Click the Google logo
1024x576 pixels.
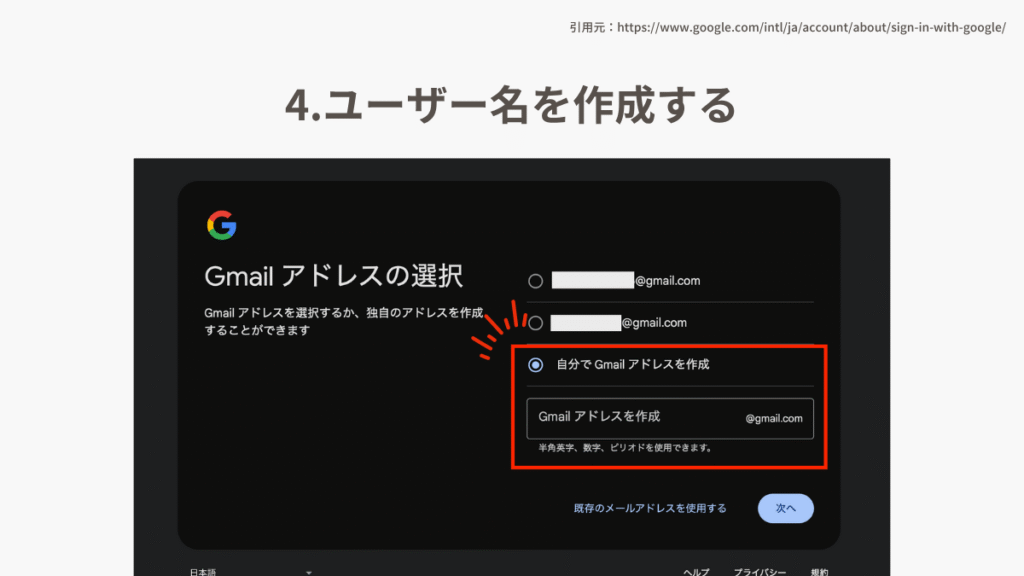pyautogui.click(x=221, y=225)
